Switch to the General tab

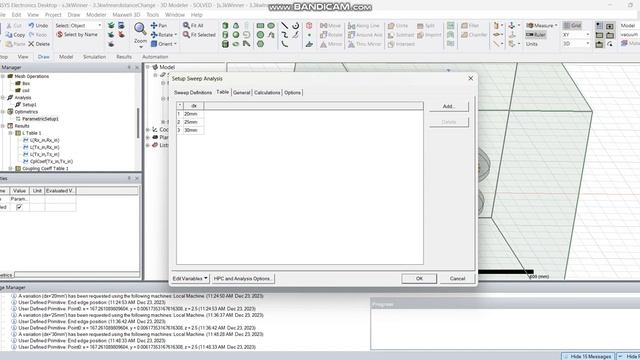241,93
